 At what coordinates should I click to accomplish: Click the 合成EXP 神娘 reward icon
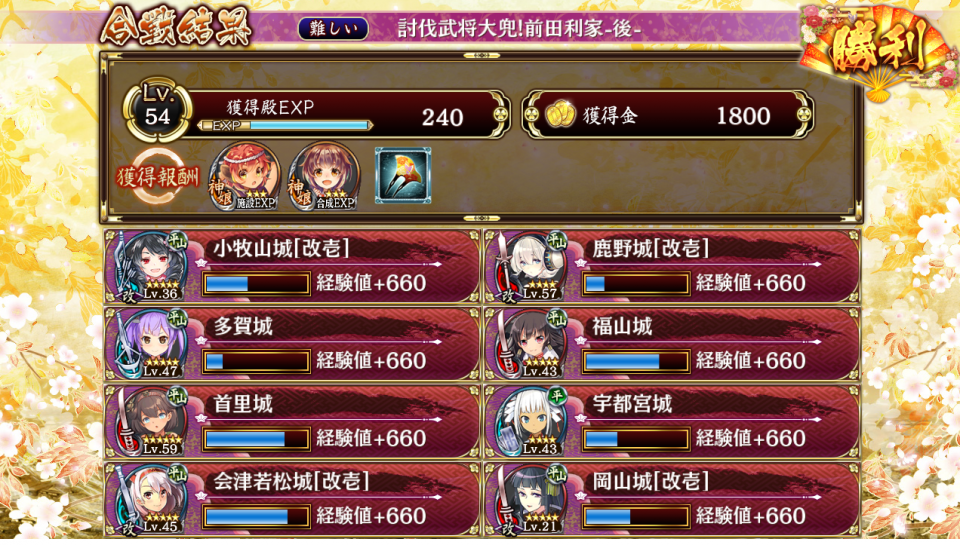(x=324, y=176)
